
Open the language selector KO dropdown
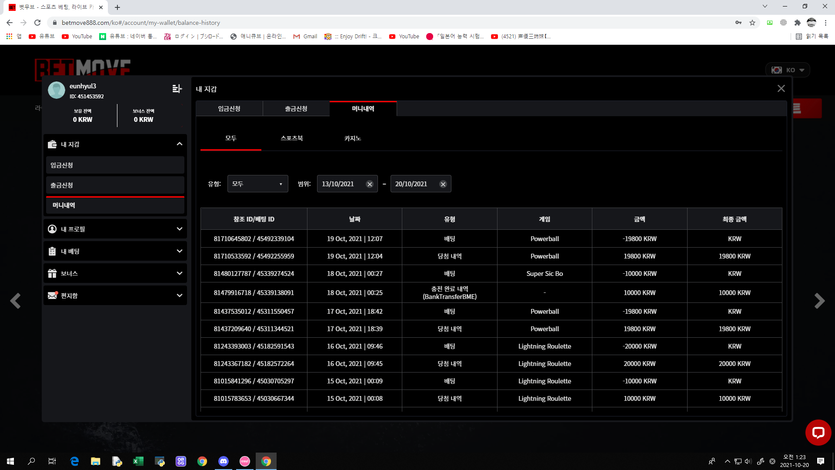pos(788,70)
